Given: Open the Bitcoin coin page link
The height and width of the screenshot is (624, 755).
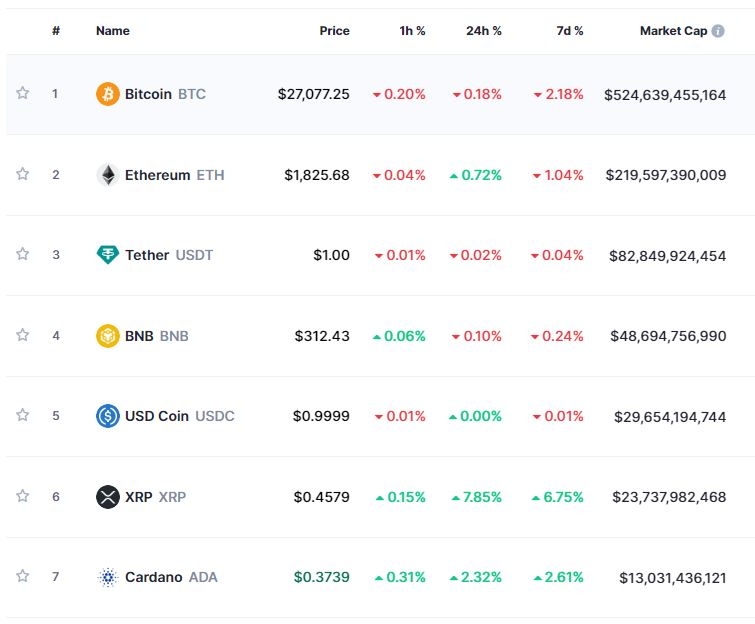Looking at the screenshot, I should 148,94.
